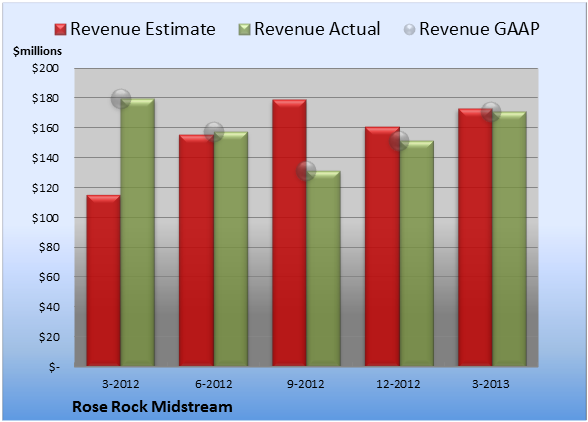Select the red estimate bar for 12-2012
Viewport: 588px width, 422px height.
tap(382, 246)
